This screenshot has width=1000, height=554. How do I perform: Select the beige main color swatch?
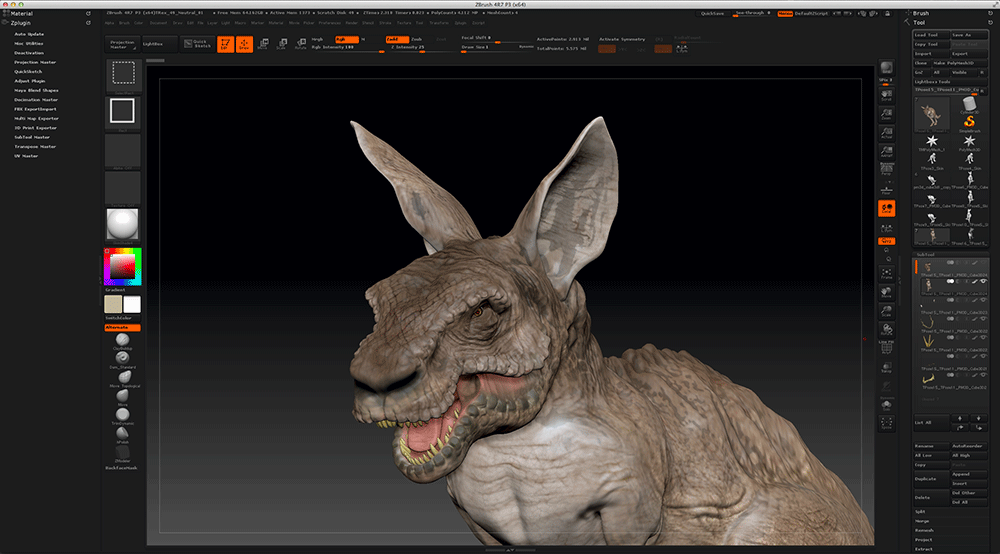113,304
